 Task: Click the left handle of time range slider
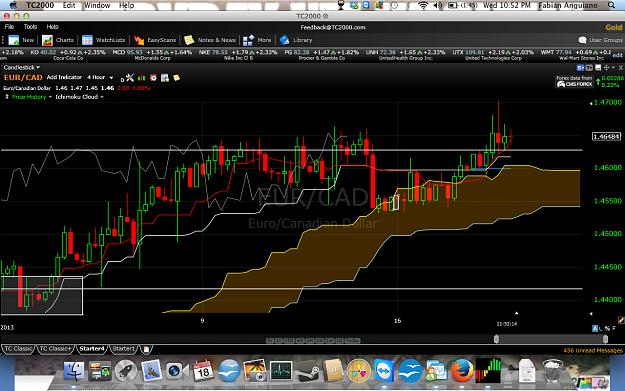click(x=496, y=339)
